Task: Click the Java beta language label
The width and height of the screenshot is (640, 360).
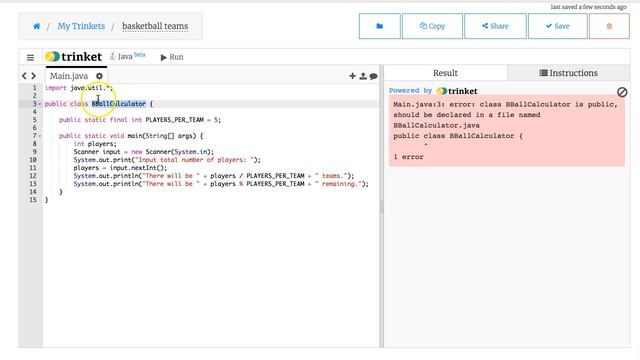Action: coord(127,56)
